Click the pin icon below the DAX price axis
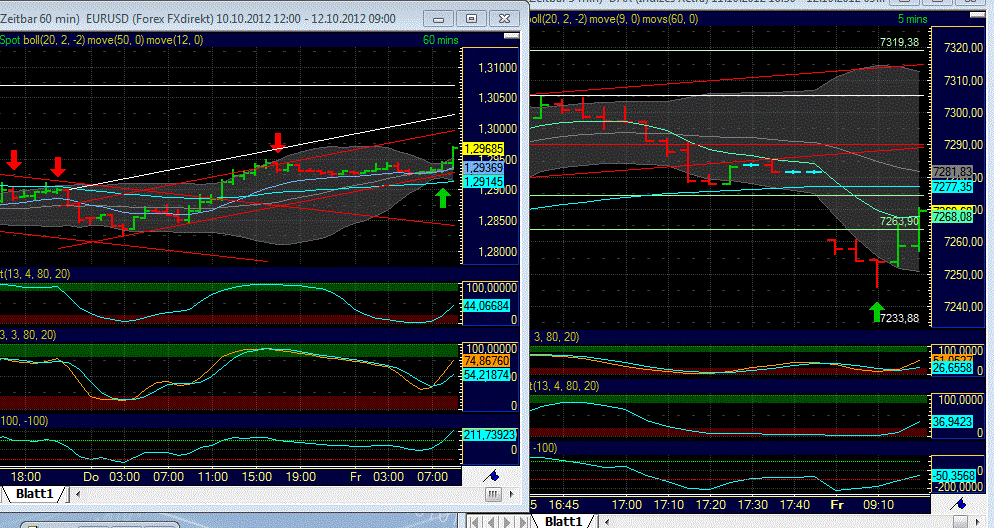Screen dimensions: 994x528 click(x=960, y=504)
